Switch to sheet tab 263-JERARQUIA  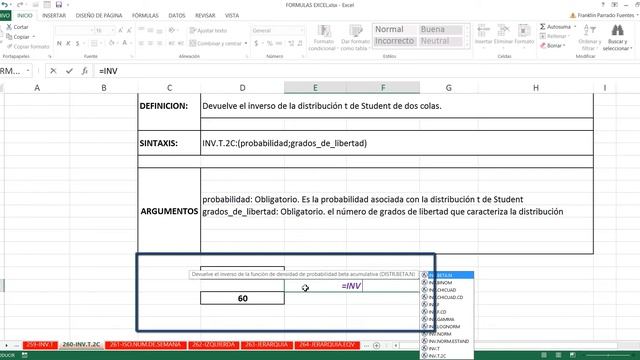coord(267,345)
